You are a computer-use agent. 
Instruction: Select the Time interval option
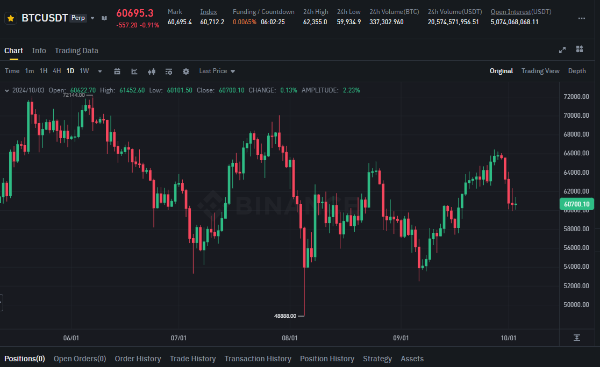point(12,71)
